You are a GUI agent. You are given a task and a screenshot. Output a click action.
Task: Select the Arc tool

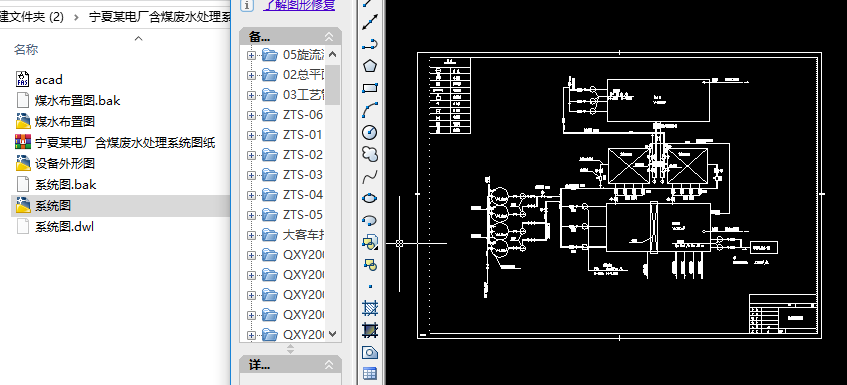[370, 110]
